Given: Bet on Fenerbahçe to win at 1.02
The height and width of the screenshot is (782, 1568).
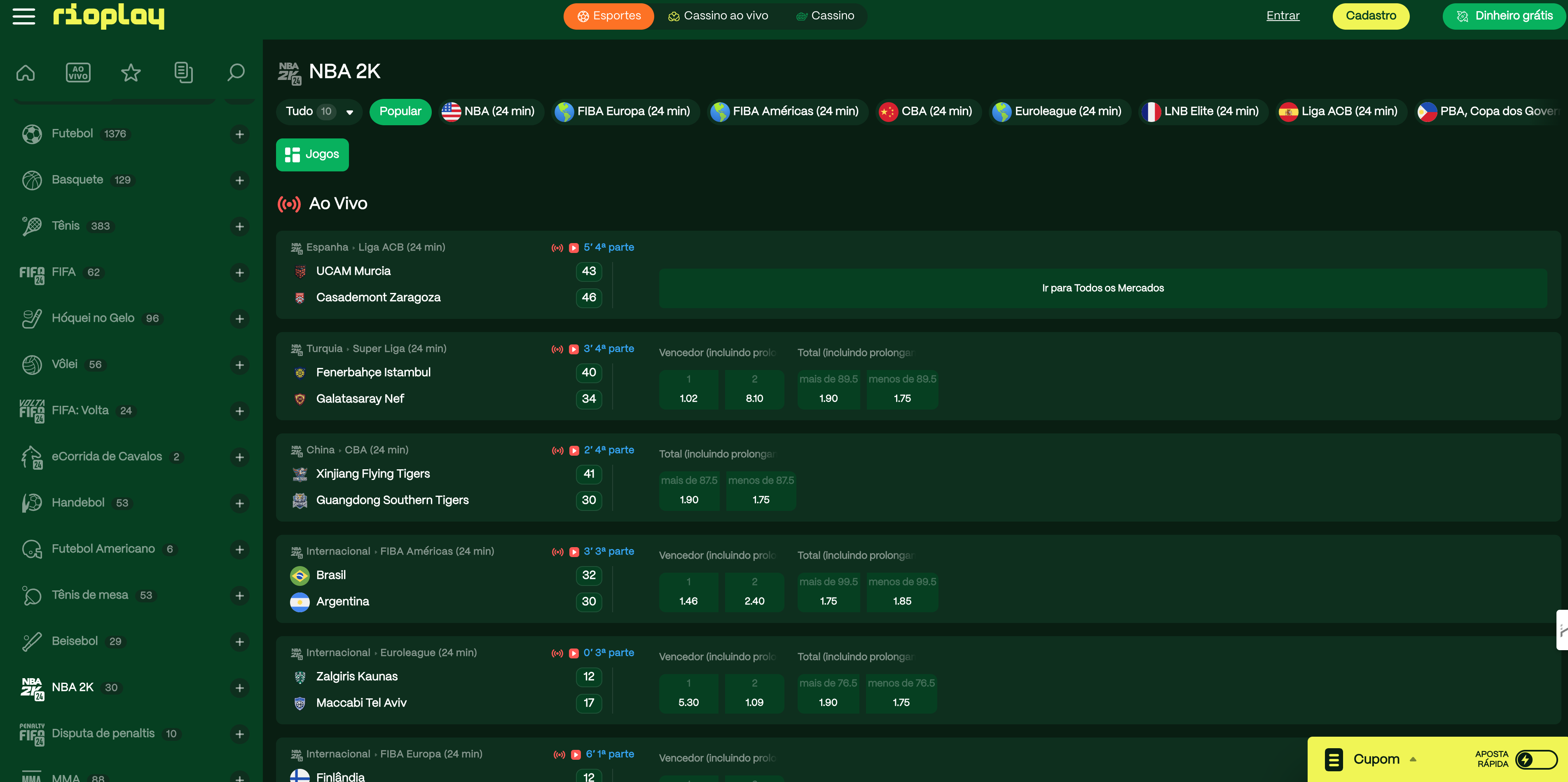Looking at the screenshot, I should (x=688, y=389).
